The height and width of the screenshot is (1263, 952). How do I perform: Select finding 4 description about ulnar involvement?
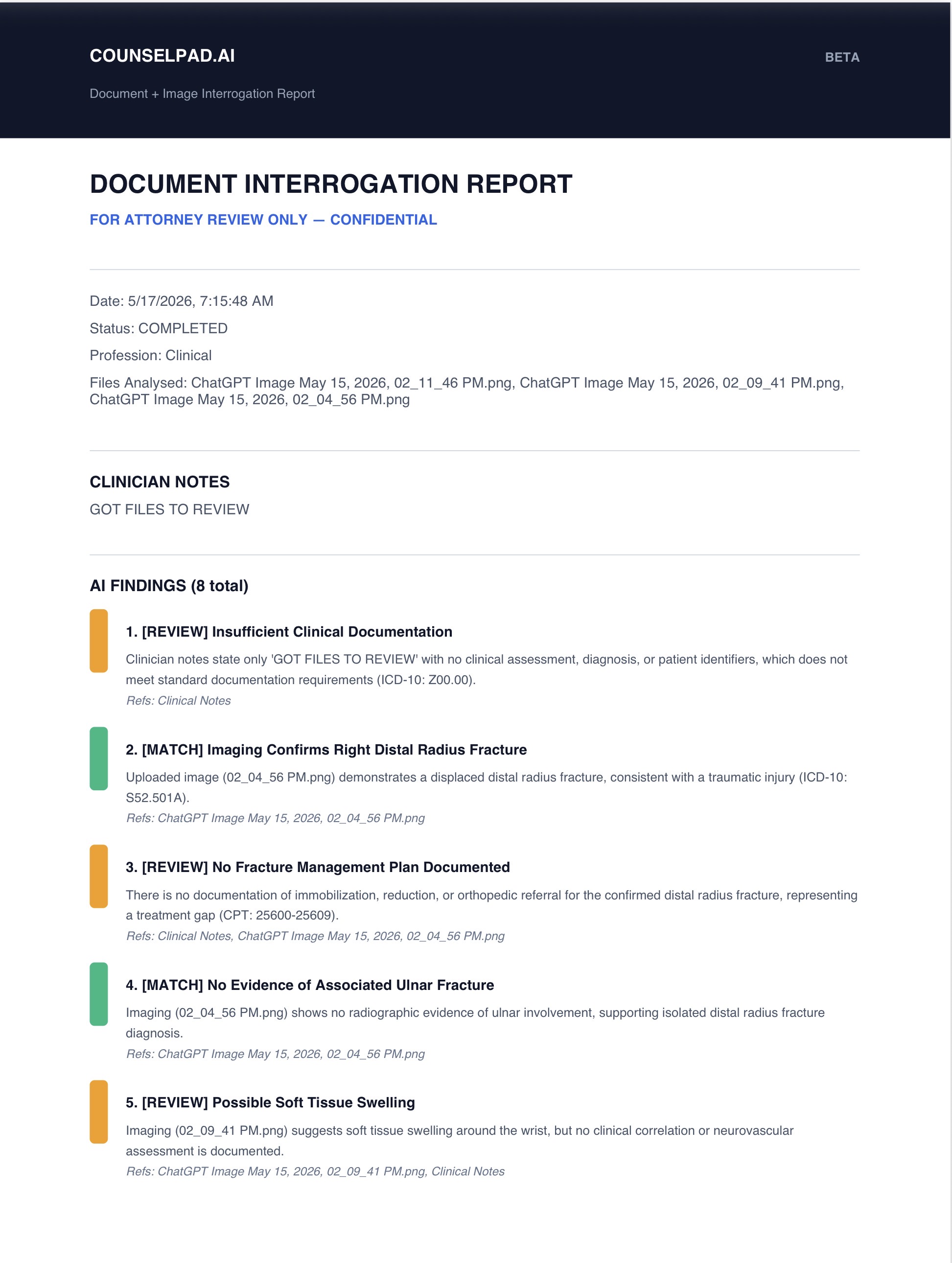point(475,1023)
